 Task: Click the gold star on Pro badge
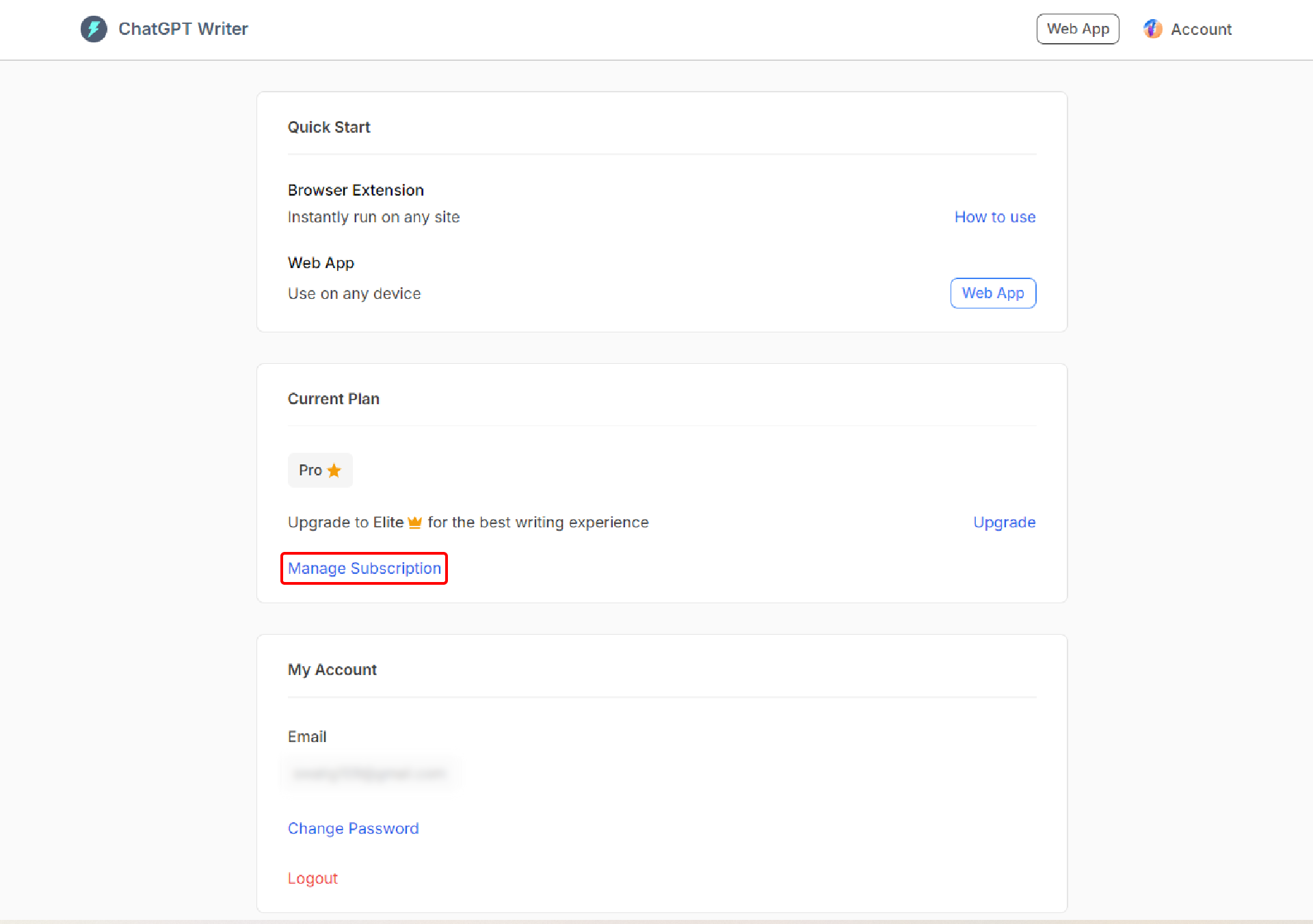334,471
